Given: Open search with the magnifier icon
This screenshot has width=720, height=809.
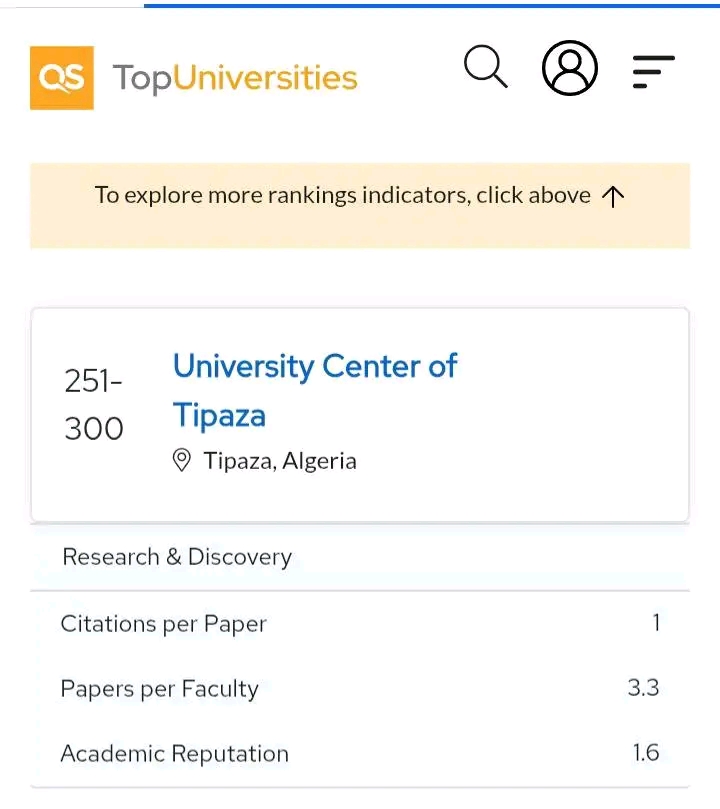Looking at the screenshot, I should coord(486,68).
